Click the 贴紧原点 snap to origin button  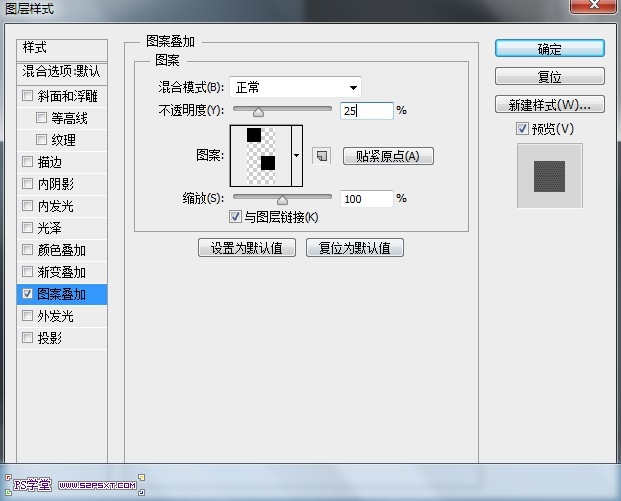click(x=388, y=156)
